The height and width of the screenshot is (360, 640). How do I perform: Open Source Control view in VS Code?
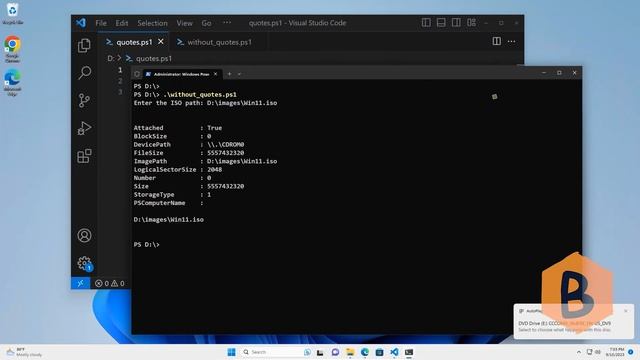[x=84, y=100]
